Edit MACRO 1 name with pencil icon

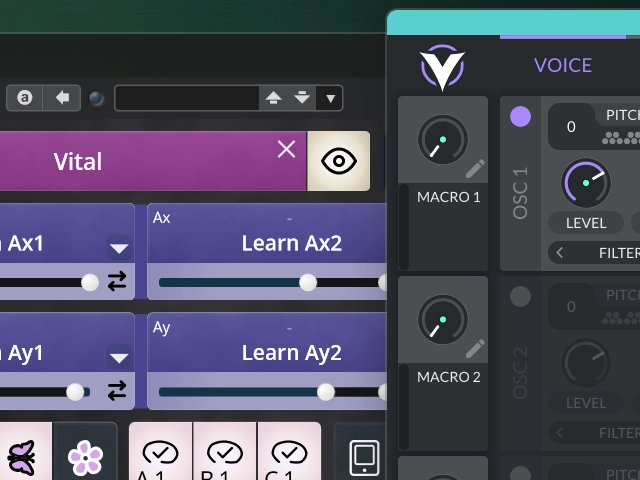click(x=475, y=169)
